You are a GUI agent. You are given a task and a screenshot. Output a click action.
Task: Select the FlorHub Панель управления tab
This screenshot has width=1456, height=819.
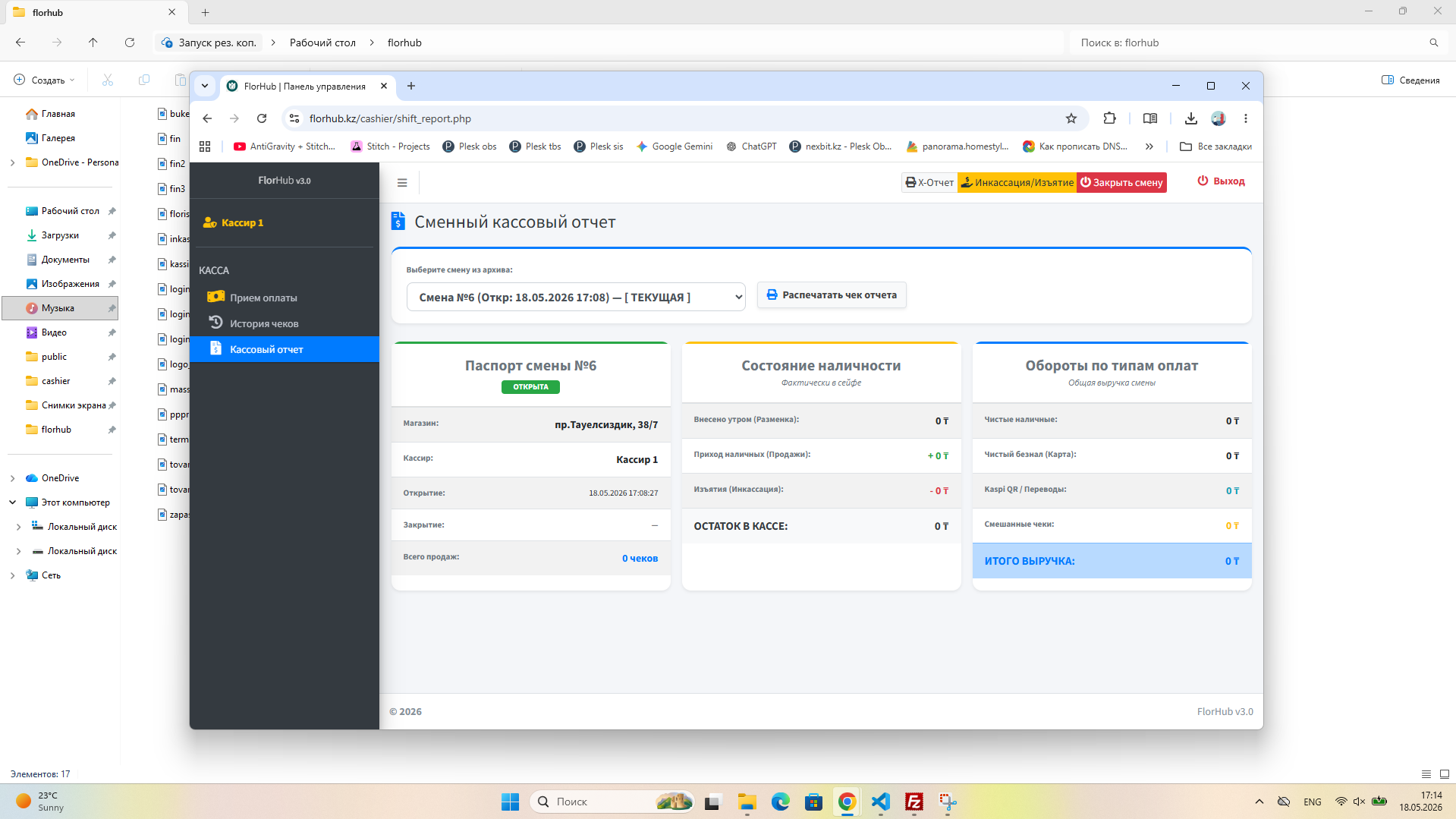tap(306, 86)
